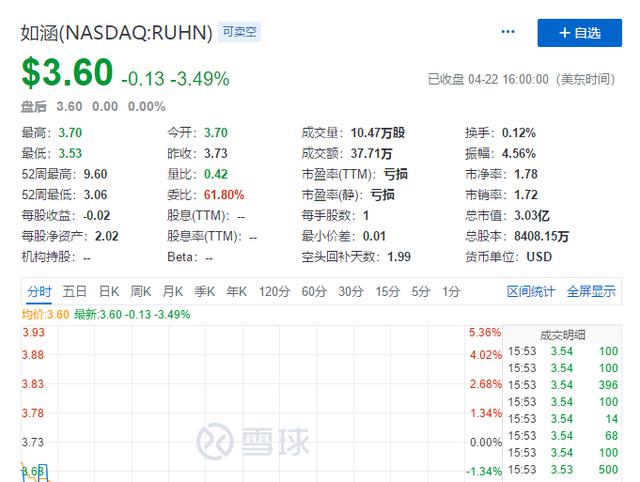640x482 pixels.
Task: Click the 均价:3.60 average price label
Action: (x=45, y=315)
